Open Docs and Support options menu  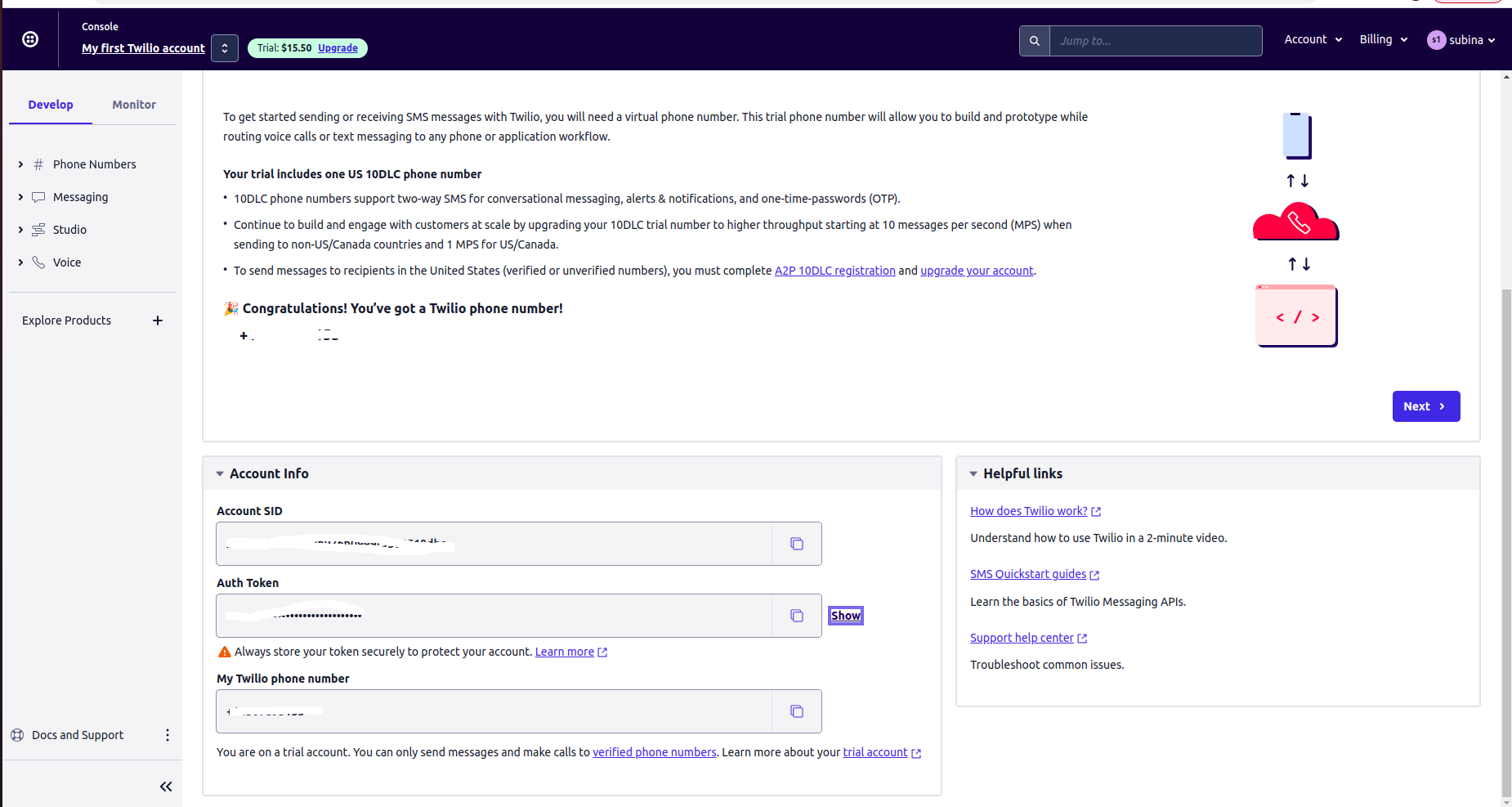pyautogui.click(x=168, y=735)
